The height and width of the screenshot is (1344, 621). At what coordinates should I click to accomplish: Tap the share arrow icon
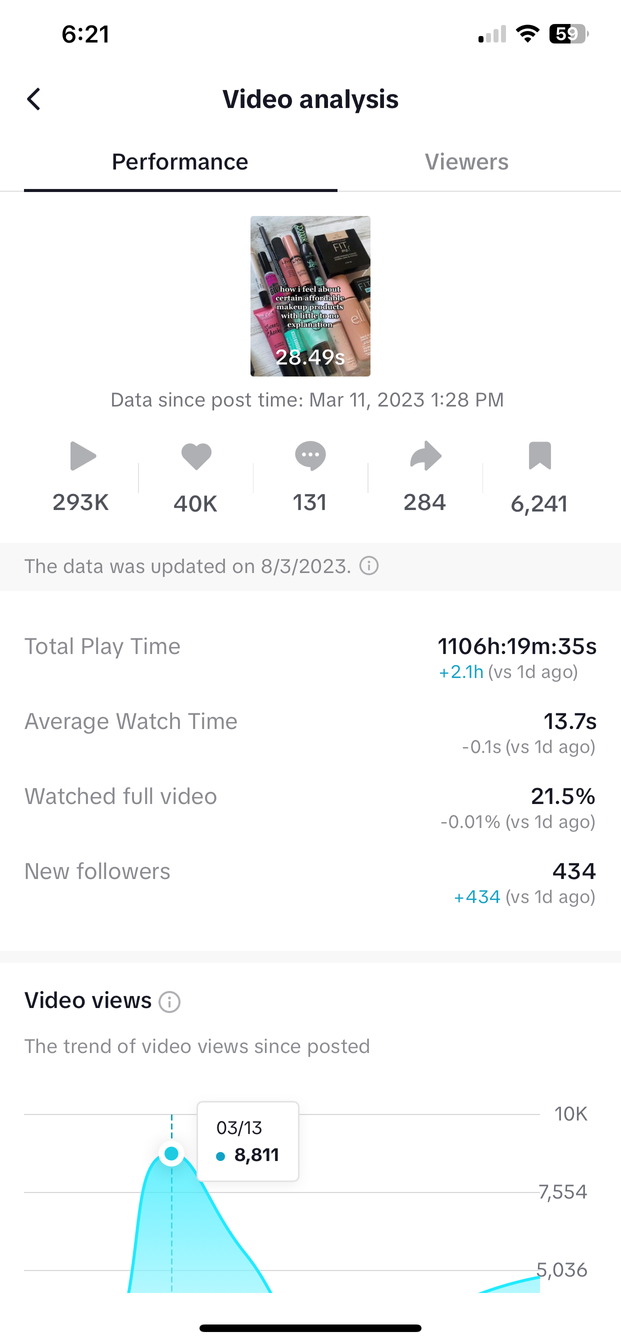tap(425, 457)
